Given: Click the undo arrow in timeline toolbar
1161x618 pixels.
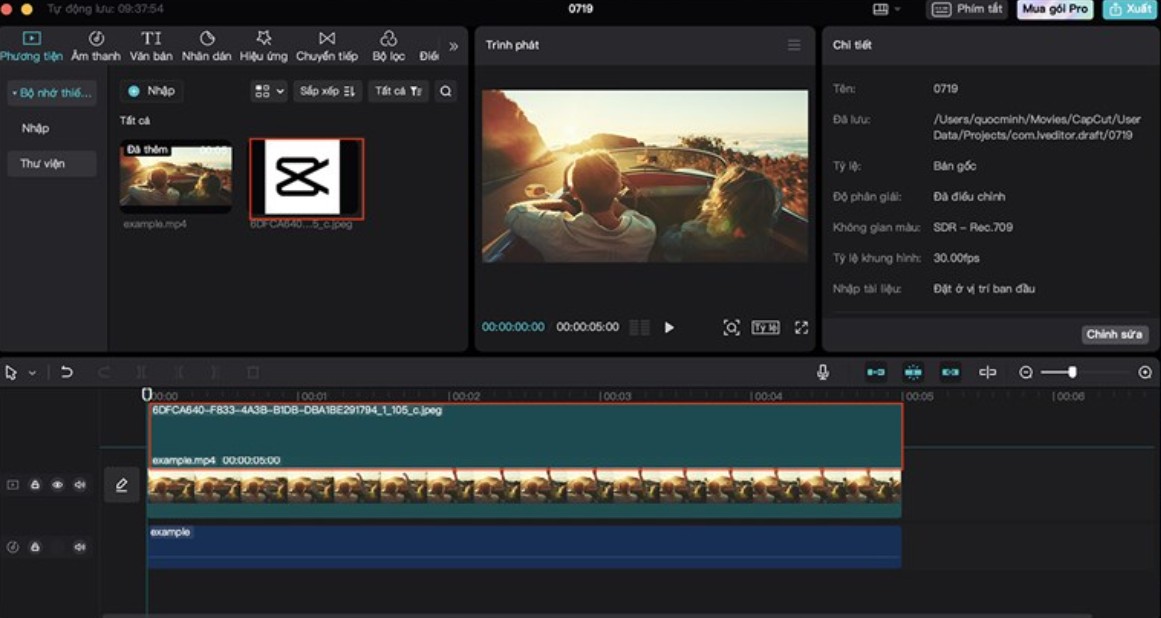Looking at the screenshot, I should pyautogui.click(x=66, y=372).
